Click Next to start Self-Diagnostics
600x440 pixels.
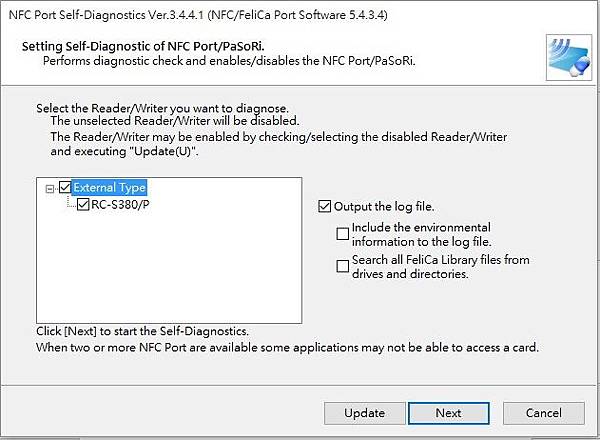click(x=448, y=413)
